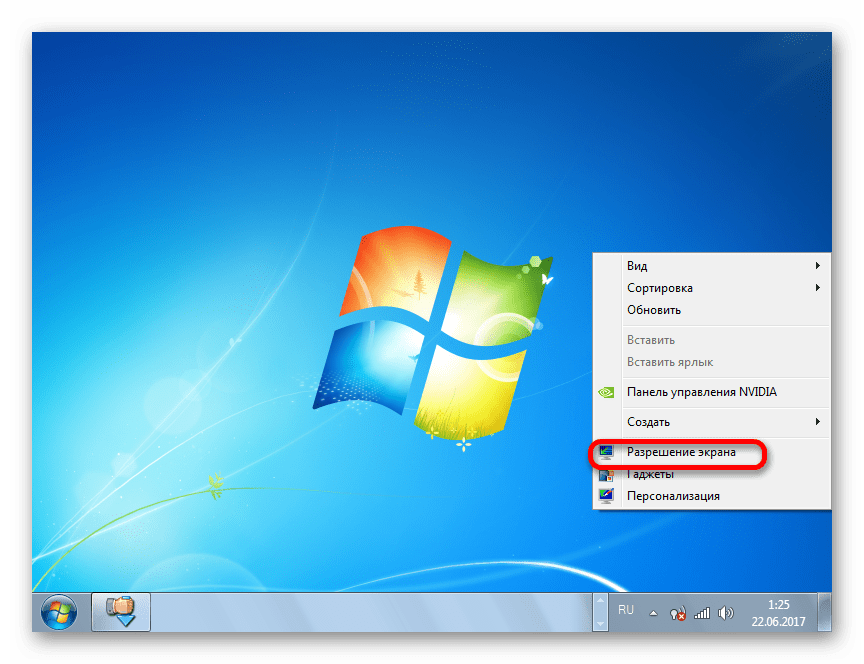Image resolution: width=864 pixels, height=664 pixels.
Task: Choose Разрешение экрана menu entry
Action: point(681,453)
